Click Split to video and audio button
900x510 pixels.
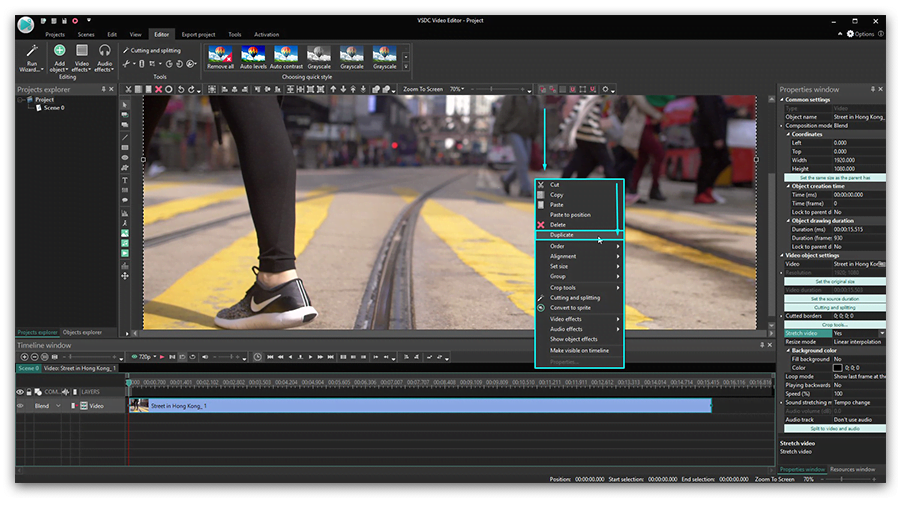pos(835,429)
